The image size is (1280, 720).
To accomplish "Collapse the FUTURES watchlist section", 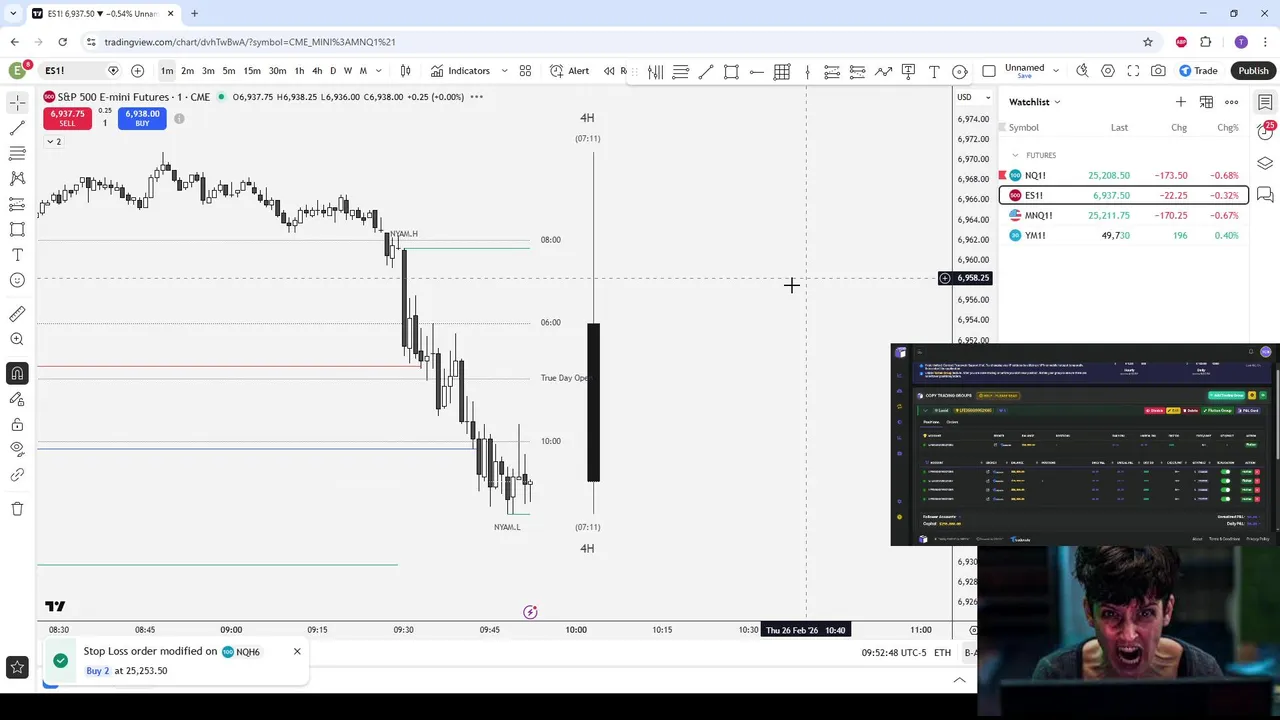I will [1016, 155].
